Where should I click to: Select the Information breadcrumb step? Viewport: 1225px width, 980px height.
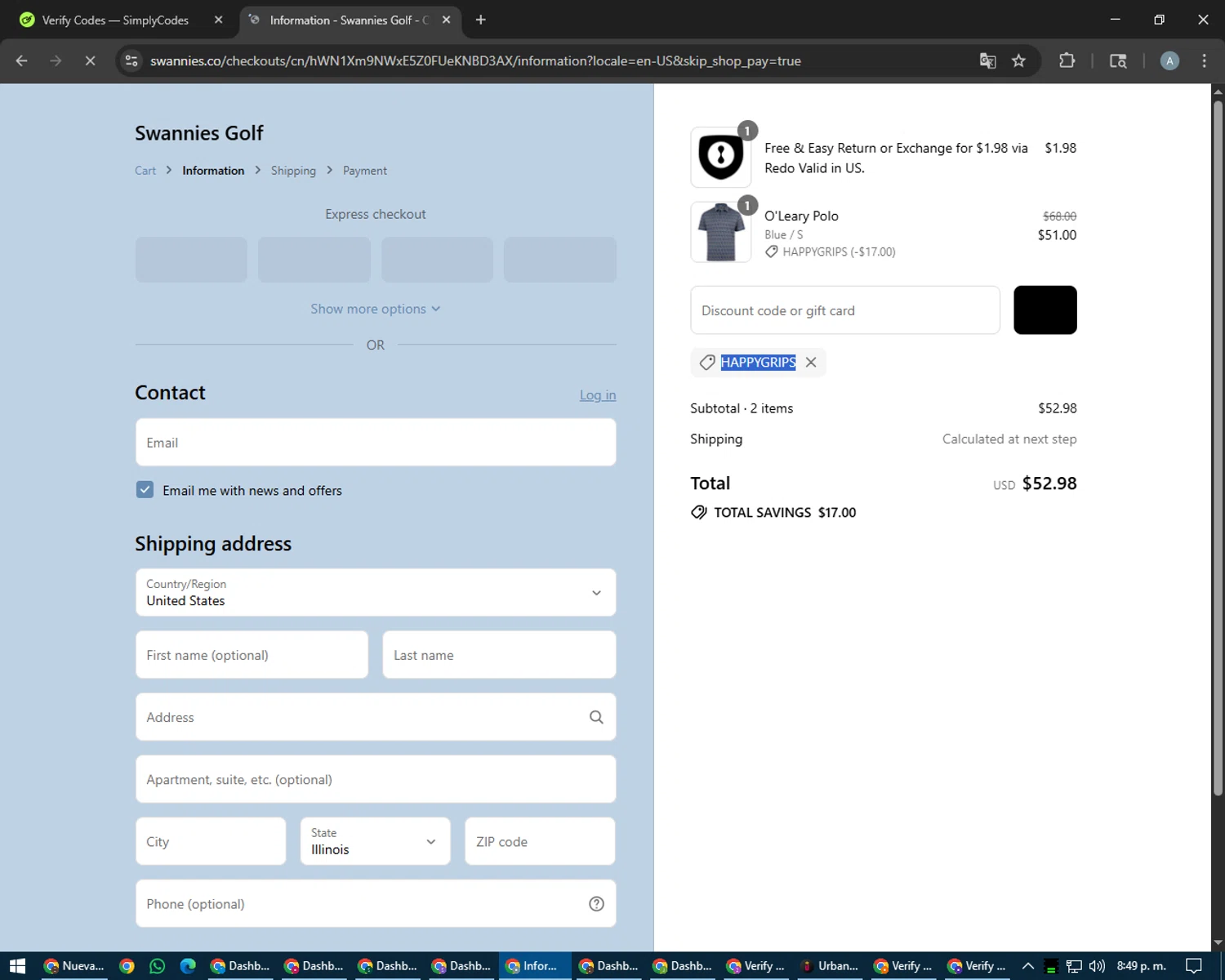[213, 171]
